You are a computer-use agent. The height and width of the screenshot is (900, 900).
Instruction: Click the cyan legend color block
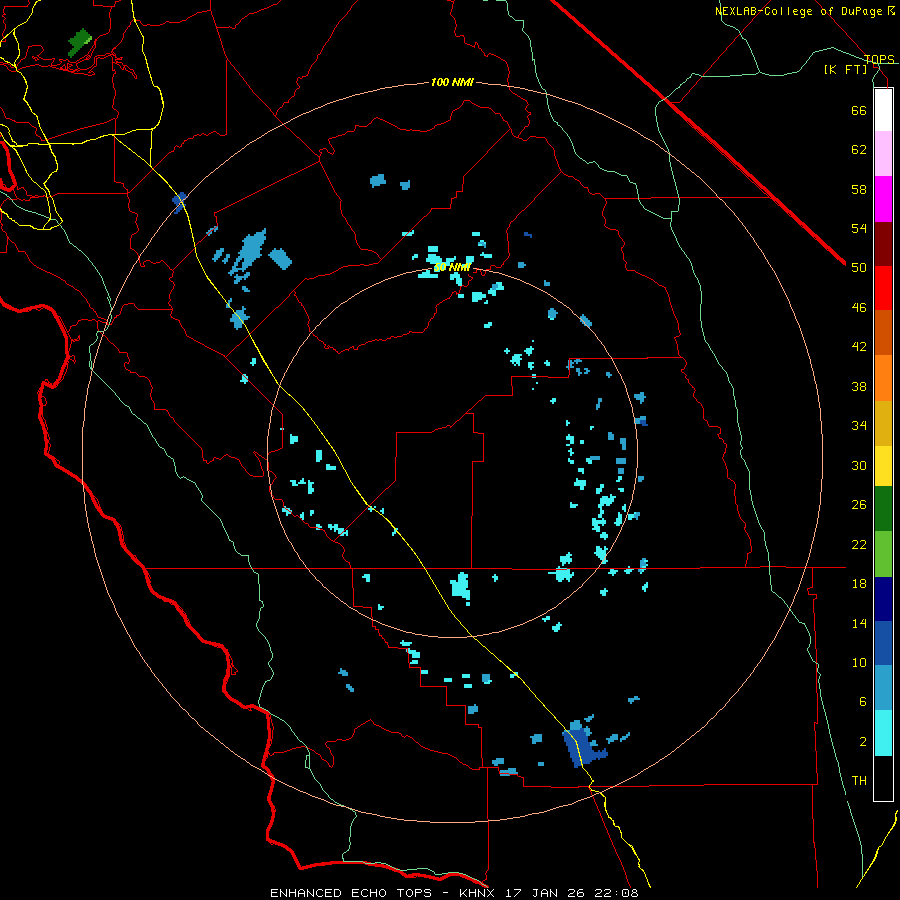883,733
